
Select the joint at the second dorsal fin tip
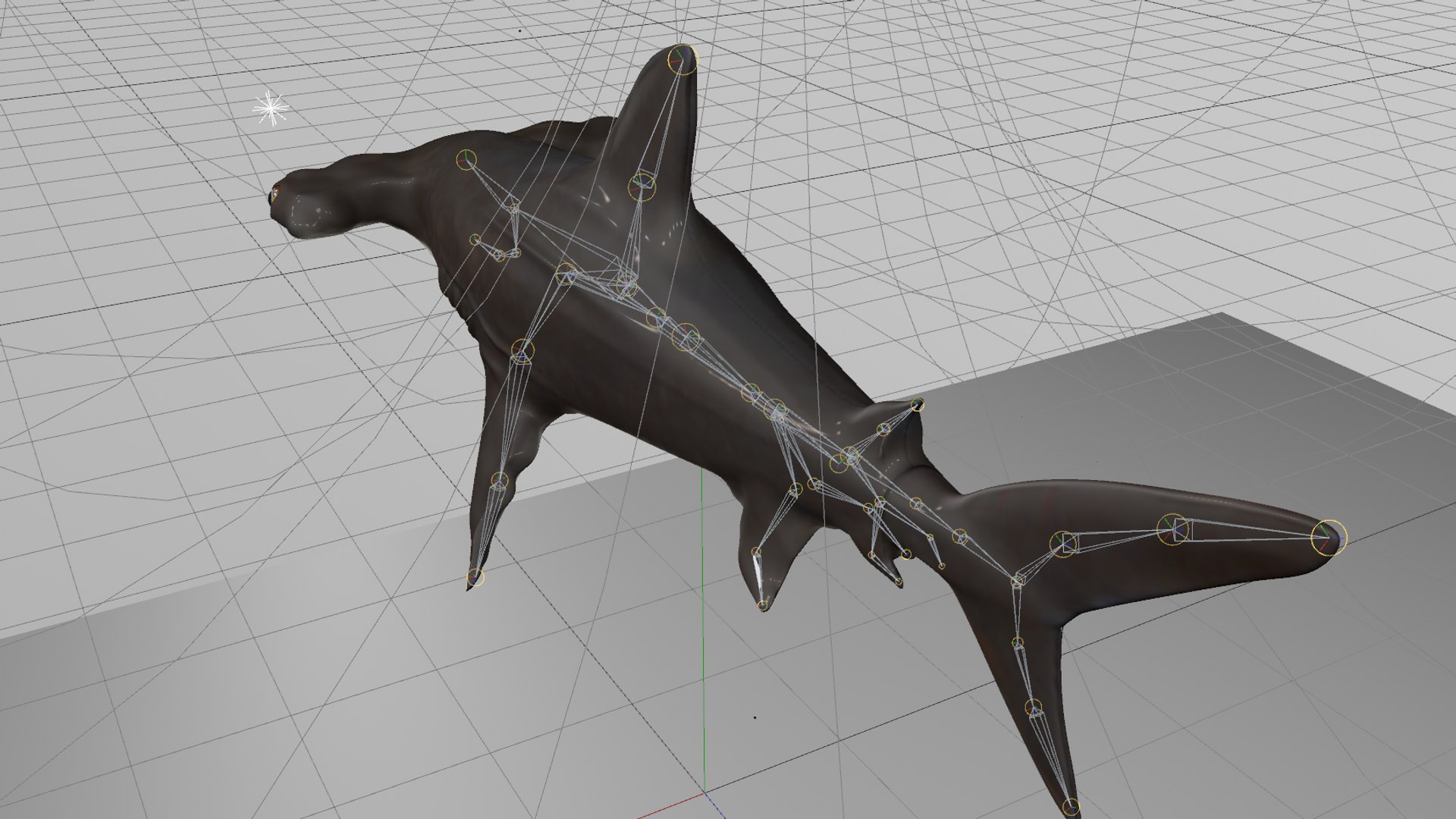point(918,404)
